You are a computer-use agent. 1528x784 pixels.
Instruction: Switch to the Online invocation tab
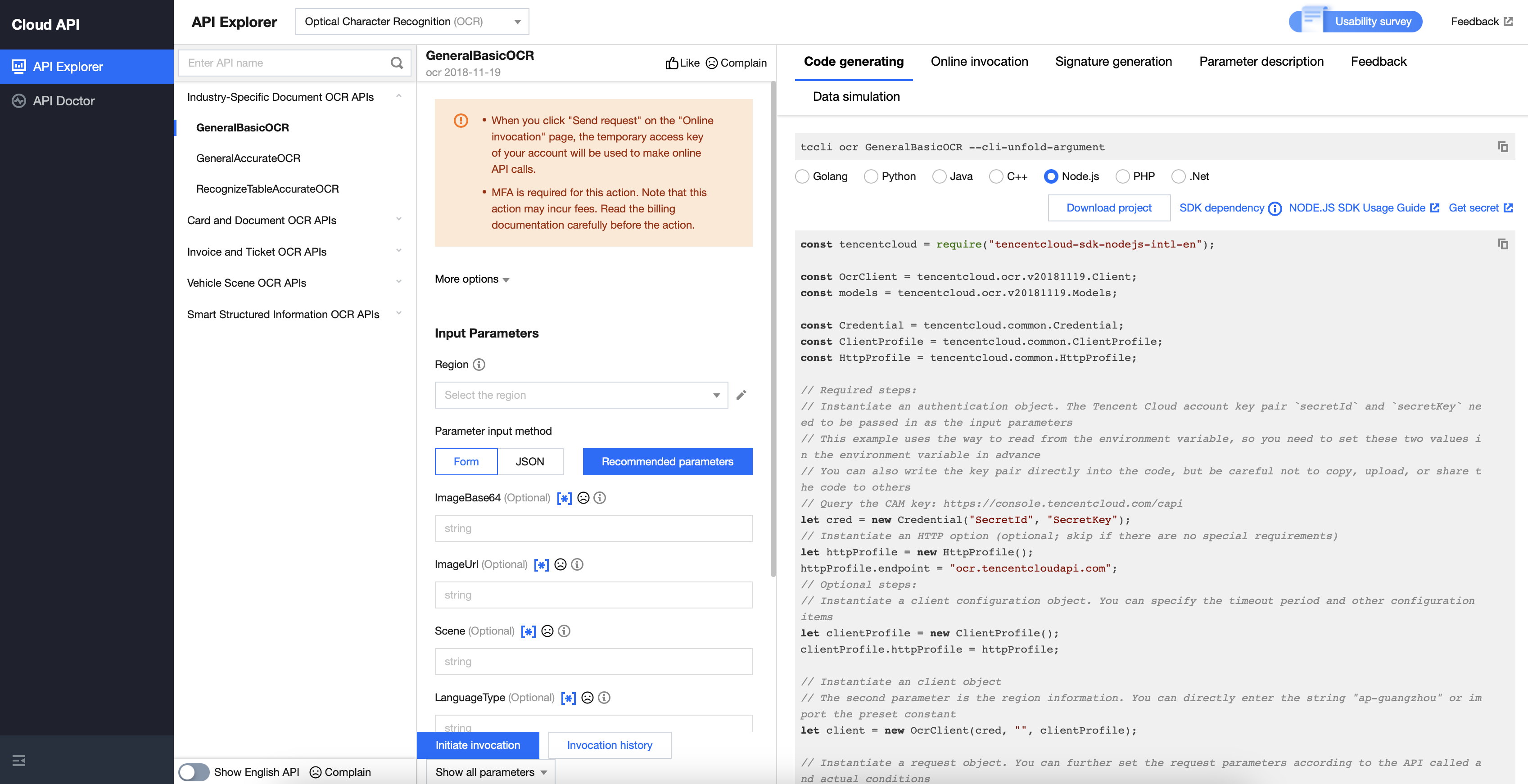(979, 62)
